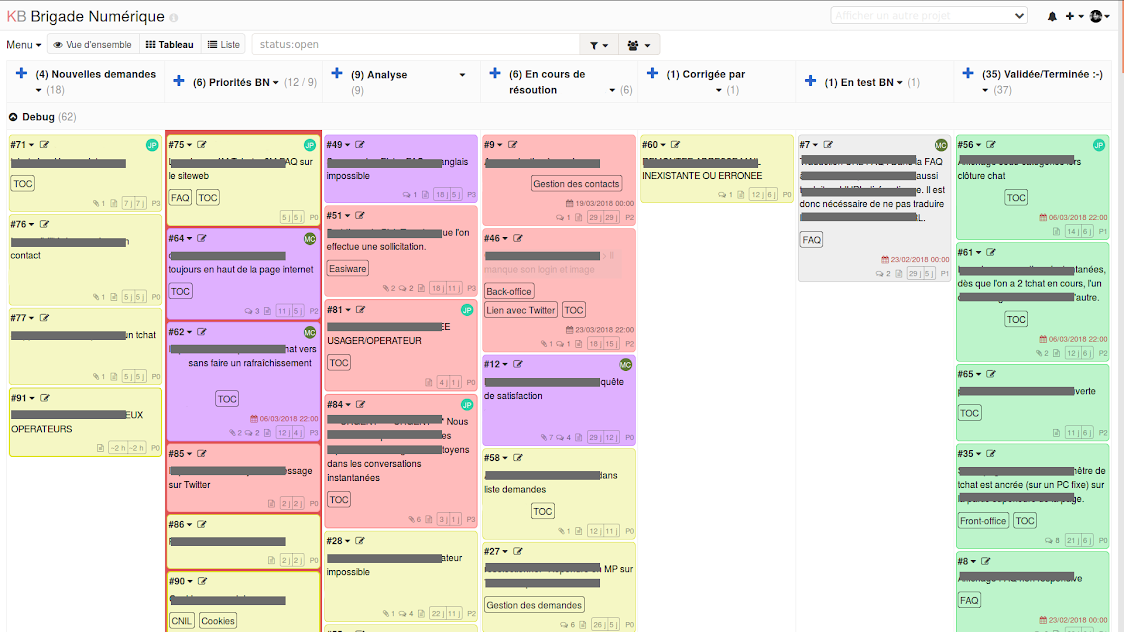This screenshot has height=632, width=1124.
Task: Open task #62 date 06/03/2018 22:00
Action: point(284,418)
